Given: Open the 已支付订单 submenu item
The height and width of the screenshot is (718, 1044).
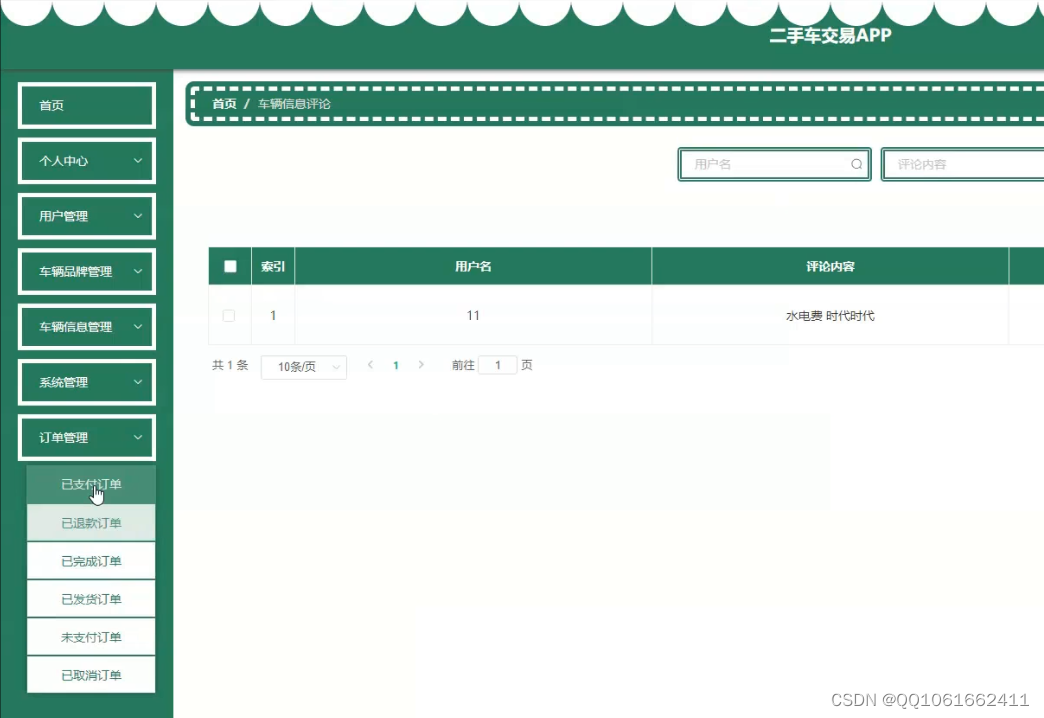Looking at the screenshot, I should 90,484.
